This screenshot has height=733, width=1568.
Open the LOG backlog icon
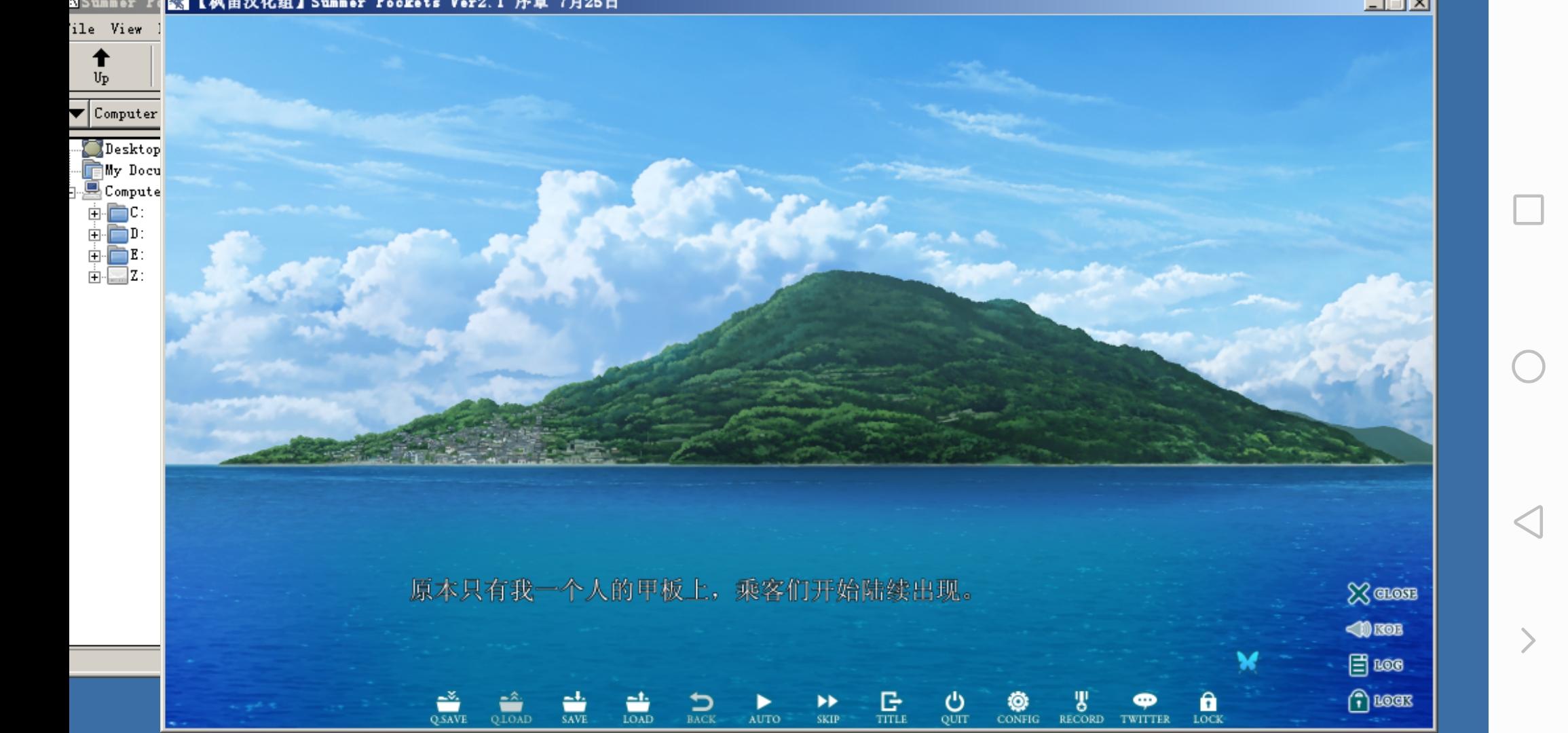pyautogui.click(x=1376, y=665)
